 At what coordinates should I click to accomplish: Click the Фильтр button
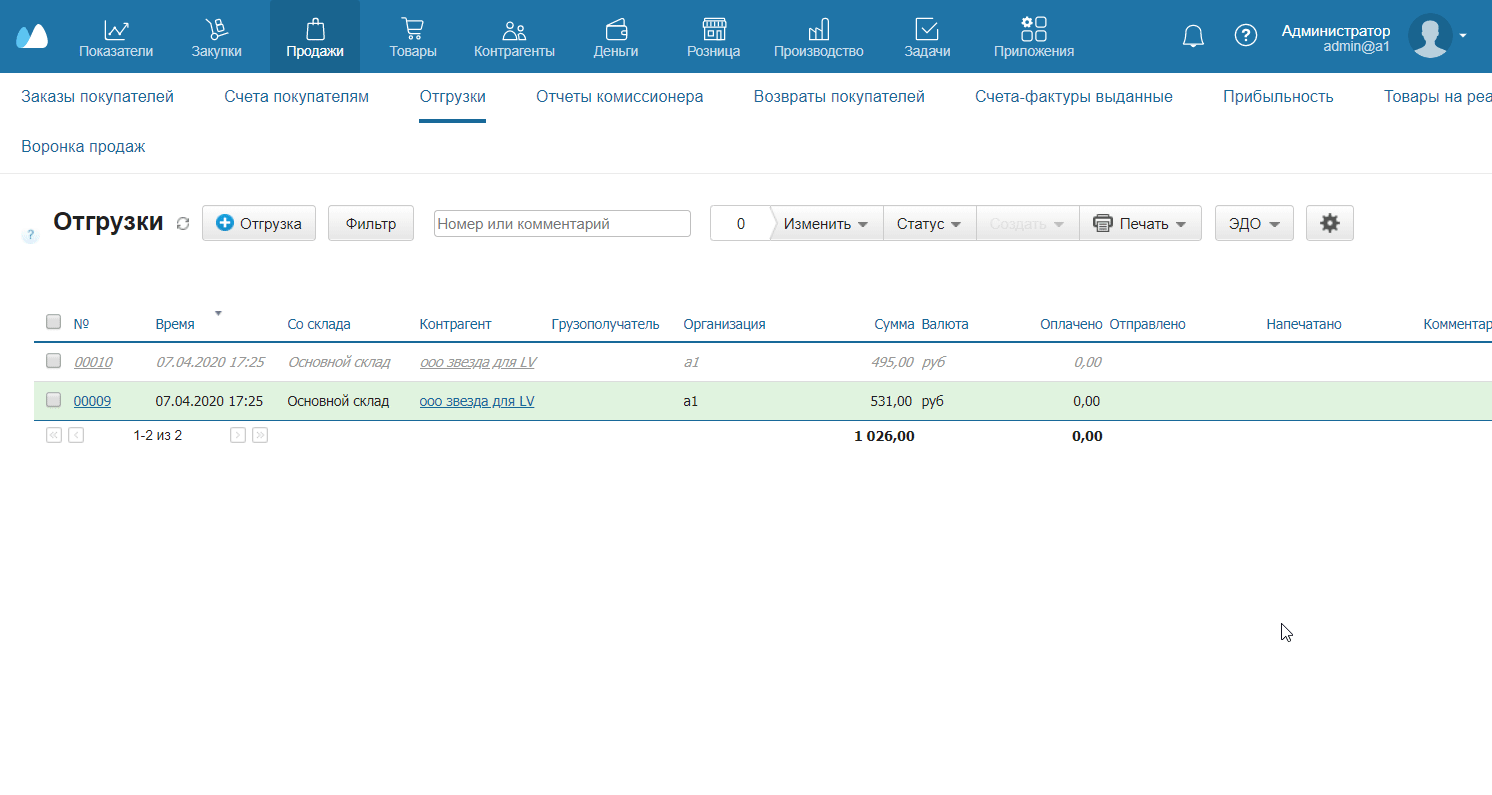tap(371, 224)
